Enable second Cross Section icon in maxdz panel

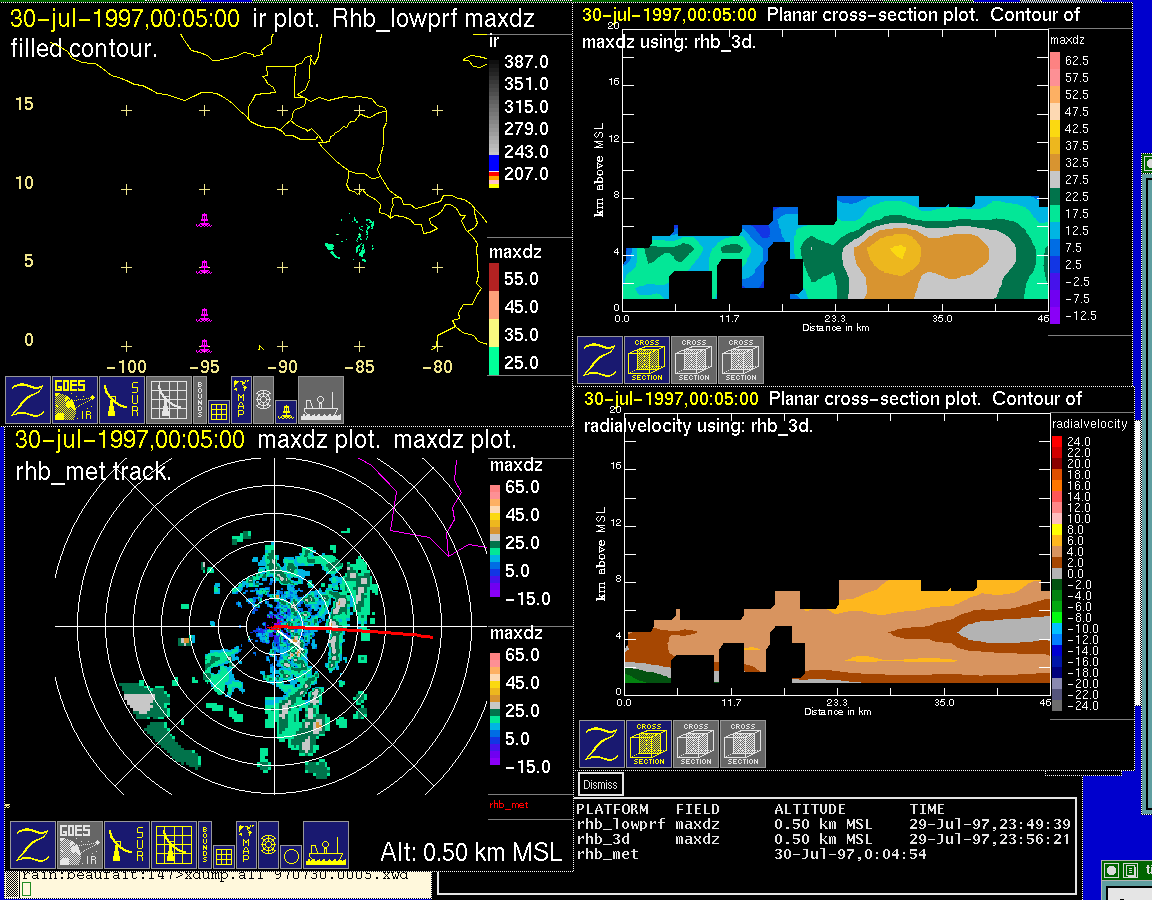tap(694, 360)
